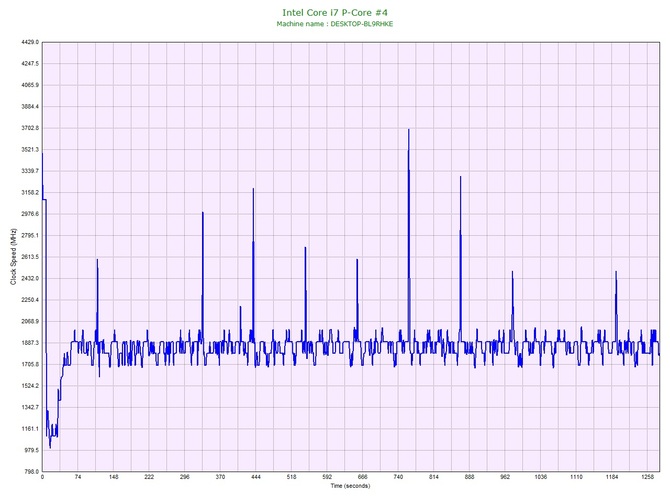Click the y-axis value 3339.7
The image size is (670, 503).
[x=30, y=171]
